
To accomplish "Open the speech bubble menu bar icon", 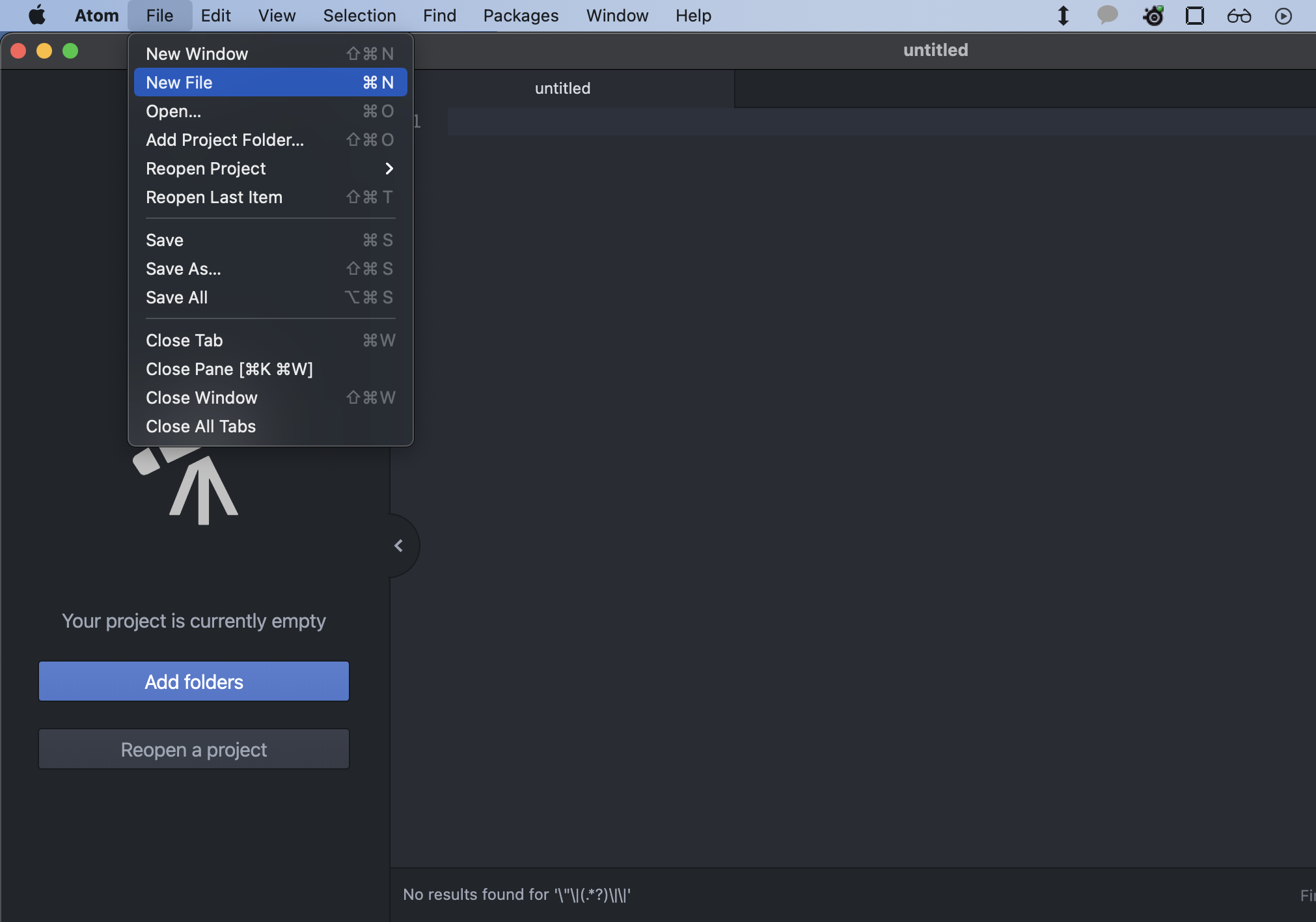I will (1107, 15).
